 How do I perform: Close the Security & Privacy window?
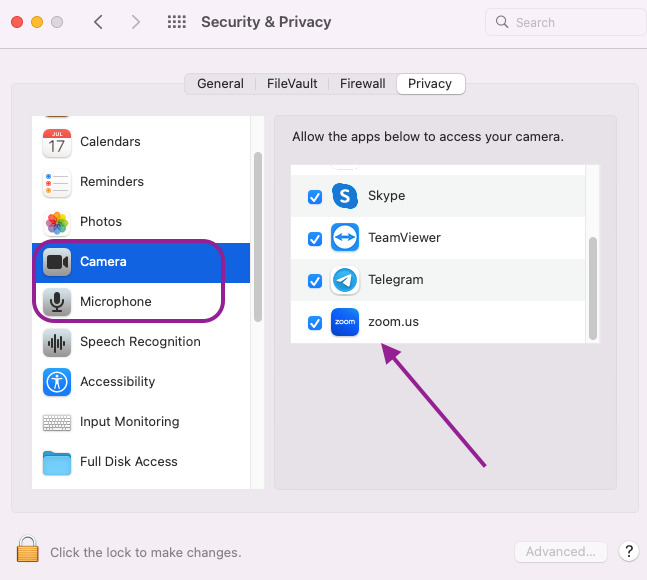tap(17, 22)
